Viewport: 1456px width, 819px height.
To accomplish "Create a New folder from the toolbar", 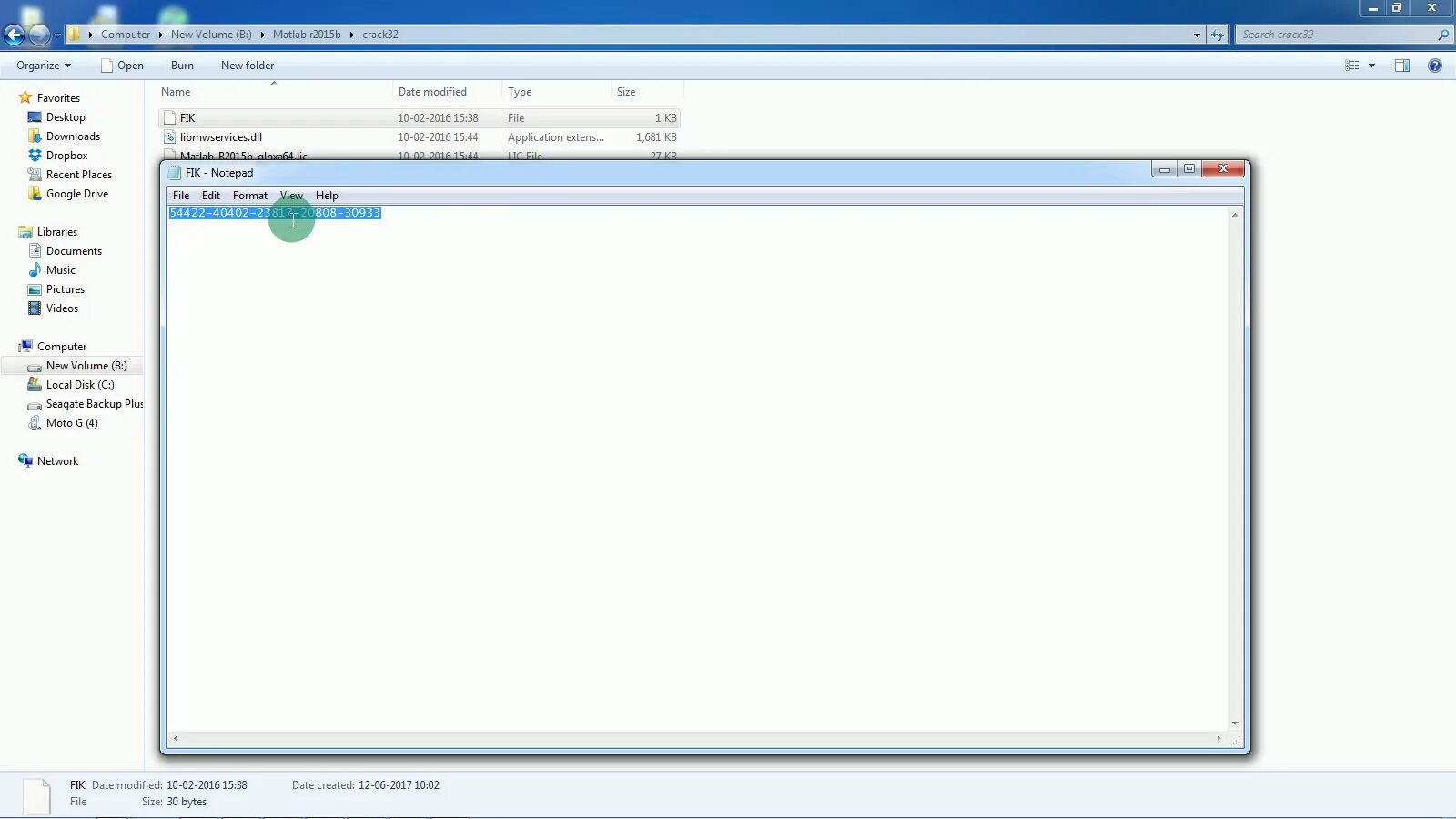I will pyautogui.click(x=248, y=66).
